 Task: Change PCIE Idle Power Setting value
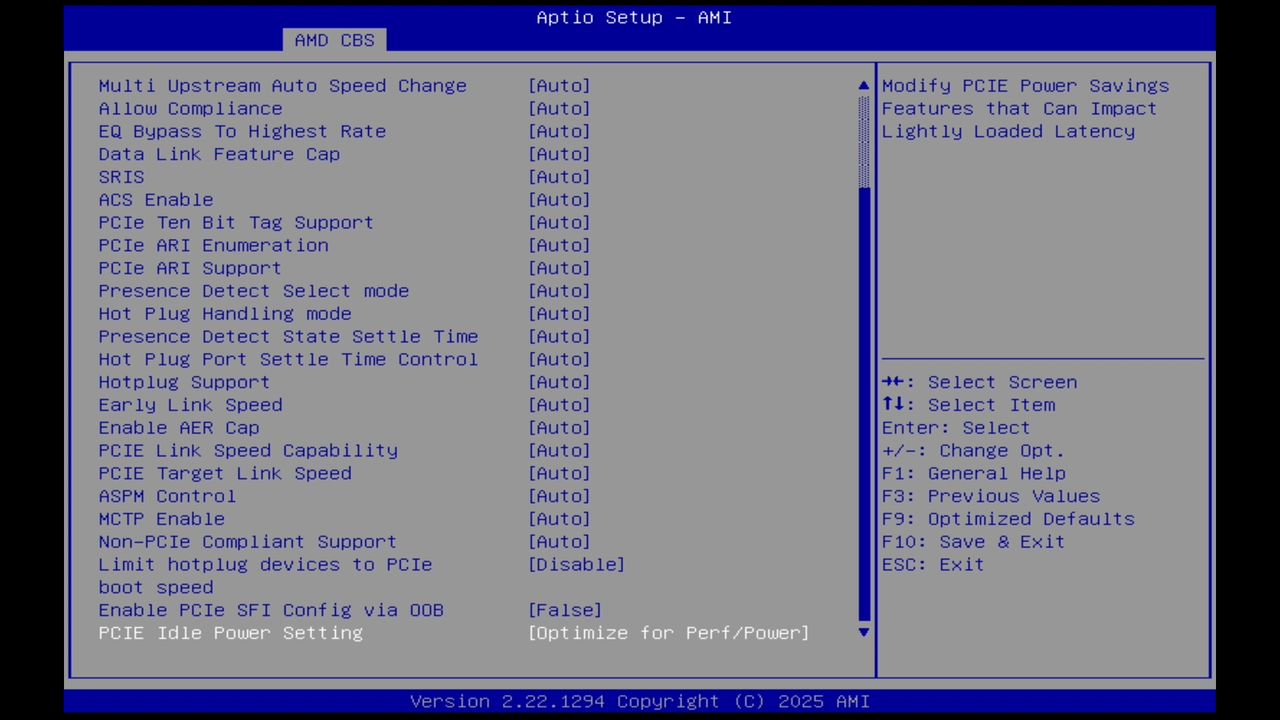pos(668,632)
